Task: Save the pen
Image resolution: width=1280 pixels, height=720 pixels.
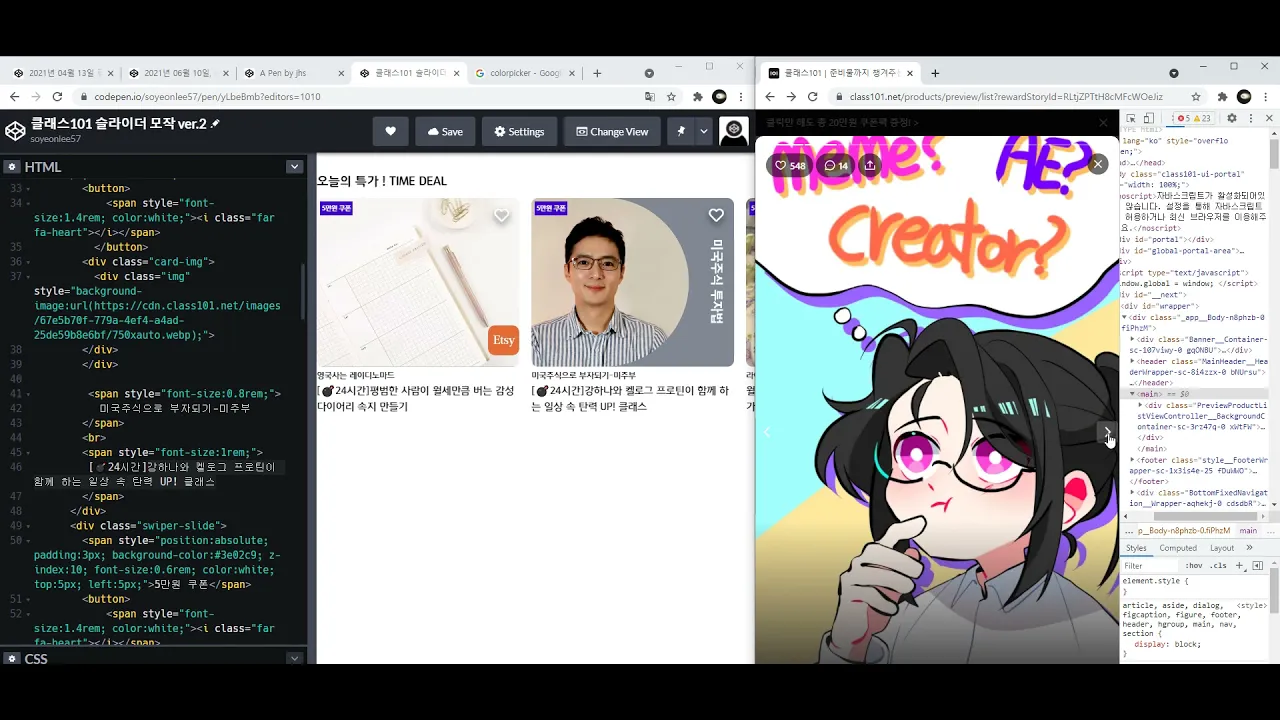Action: [445, 131]
